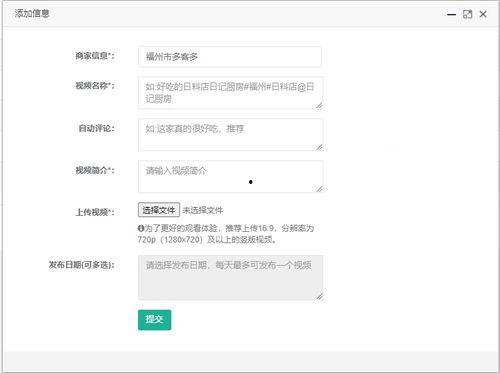The image size is (500, 373).
Task: Close the 添加信息 dialog
Action: [483, 14]
